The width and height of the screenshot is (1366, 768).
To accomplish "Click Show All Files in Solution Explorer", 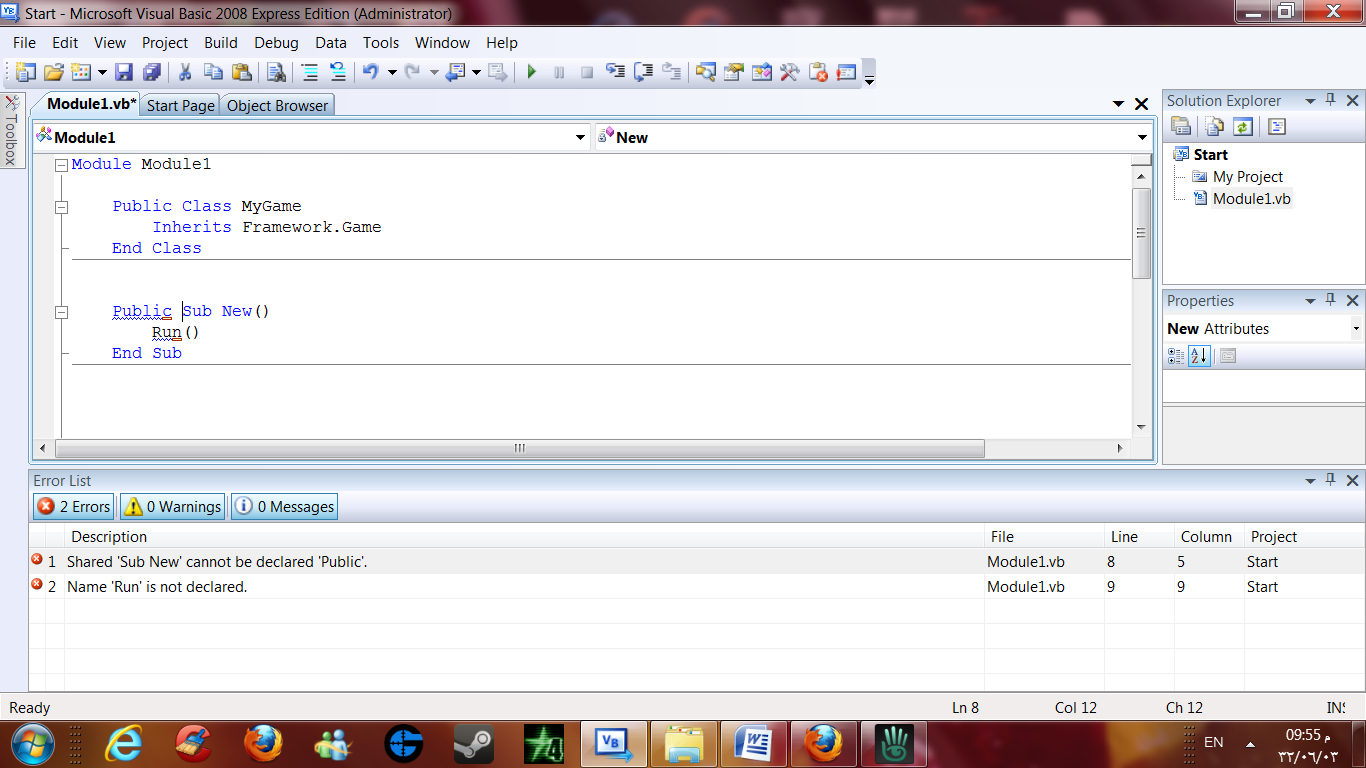I will click(x=1214, y=127).
